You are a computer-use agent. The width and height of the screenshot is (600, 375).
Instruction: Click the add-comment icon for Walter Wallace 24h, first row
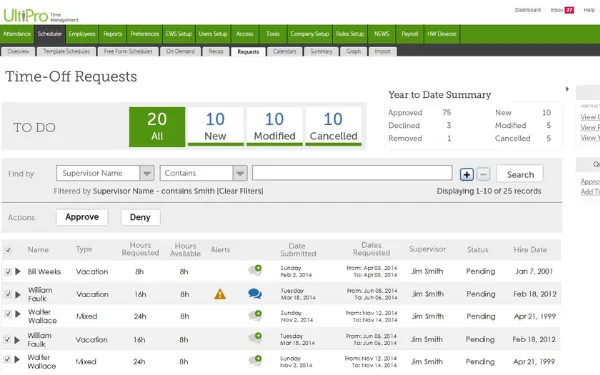pos(255,315)
